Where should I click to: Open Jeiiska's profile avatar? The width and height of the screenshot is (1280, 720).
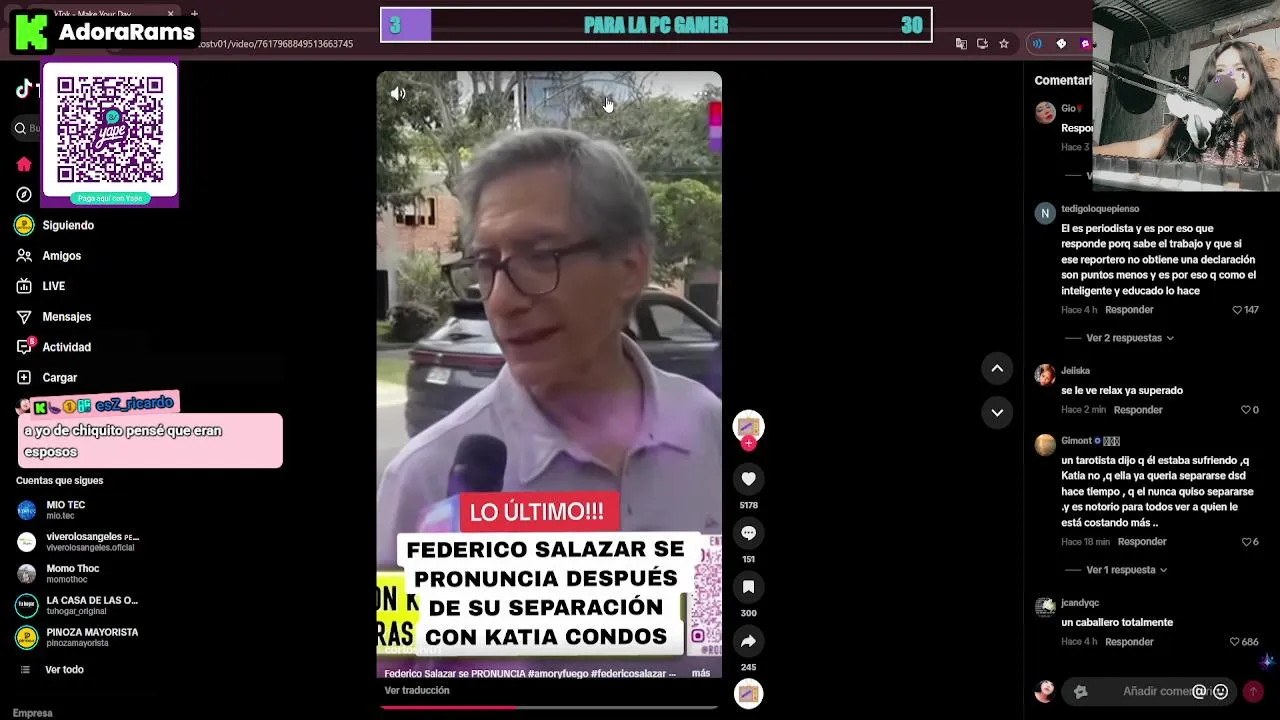tap(1045, 375)
